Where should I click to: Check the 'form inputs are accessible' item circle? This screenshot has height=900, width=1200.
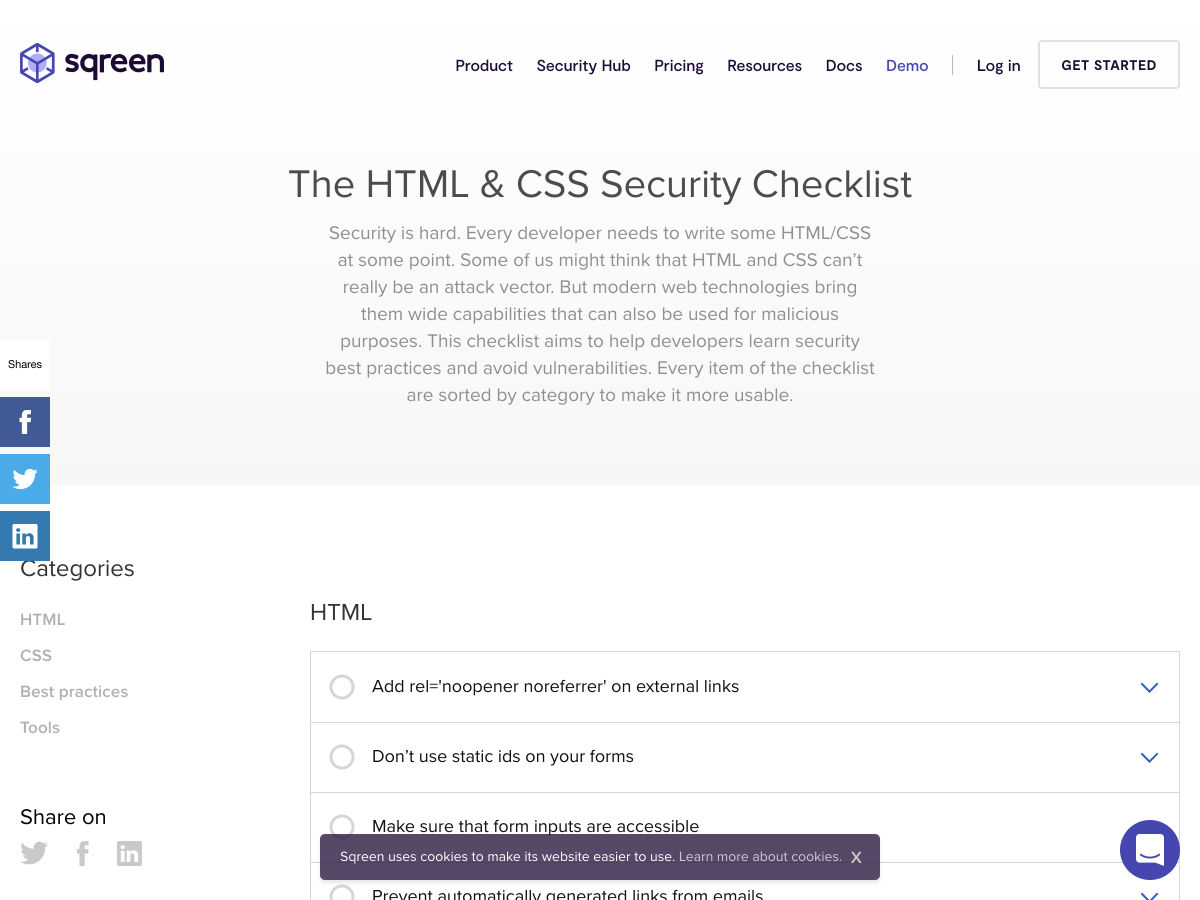342,826
